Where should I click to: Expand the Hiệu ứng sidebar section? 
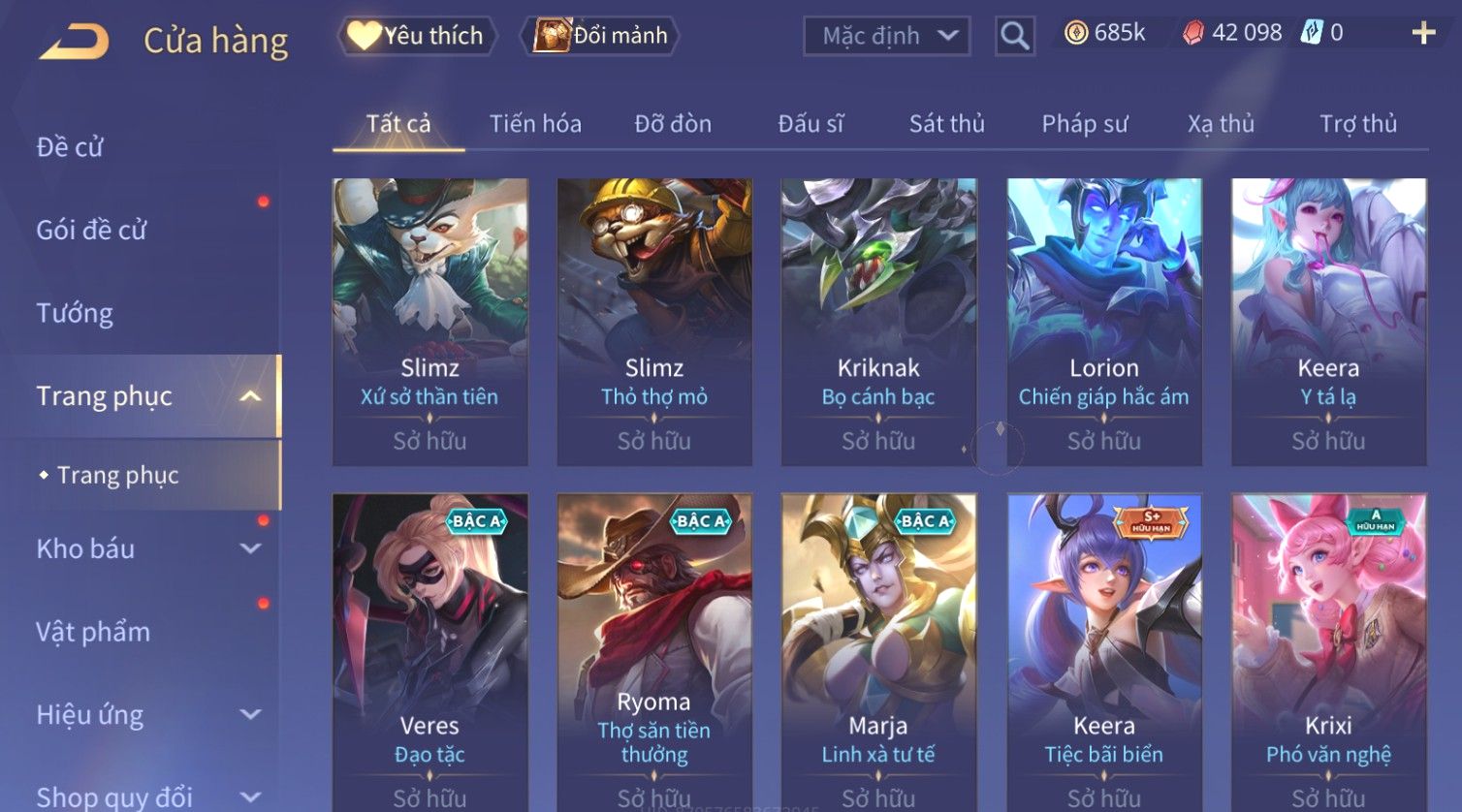[250, 715]
